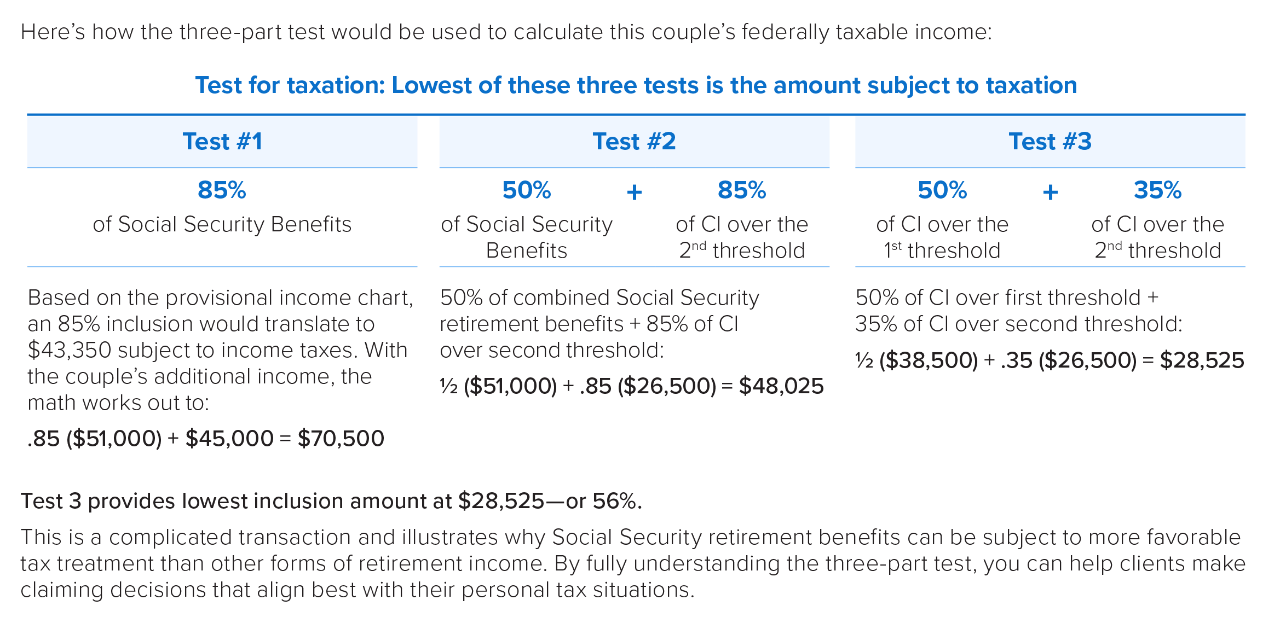Select the Test #3 column header

(1050, 141)
